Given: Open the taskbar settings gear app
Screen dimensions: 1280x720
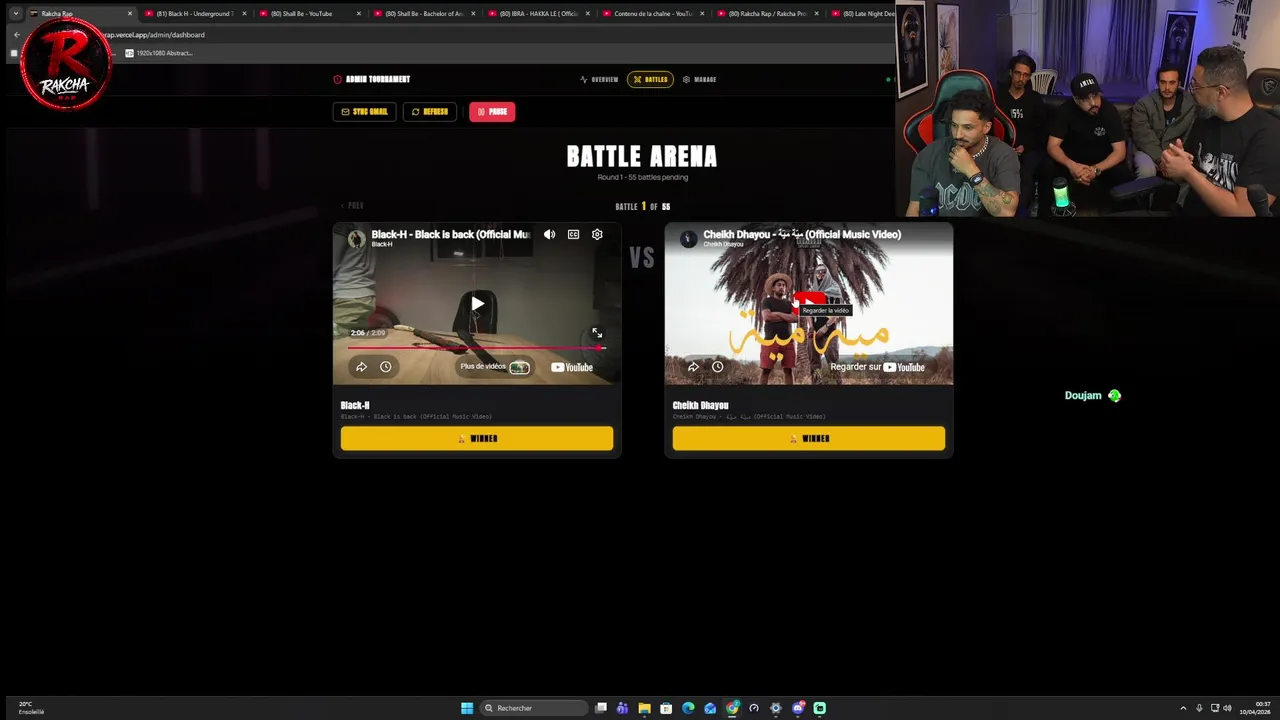Looking at the screenshot, I should (x=776, y=708).
